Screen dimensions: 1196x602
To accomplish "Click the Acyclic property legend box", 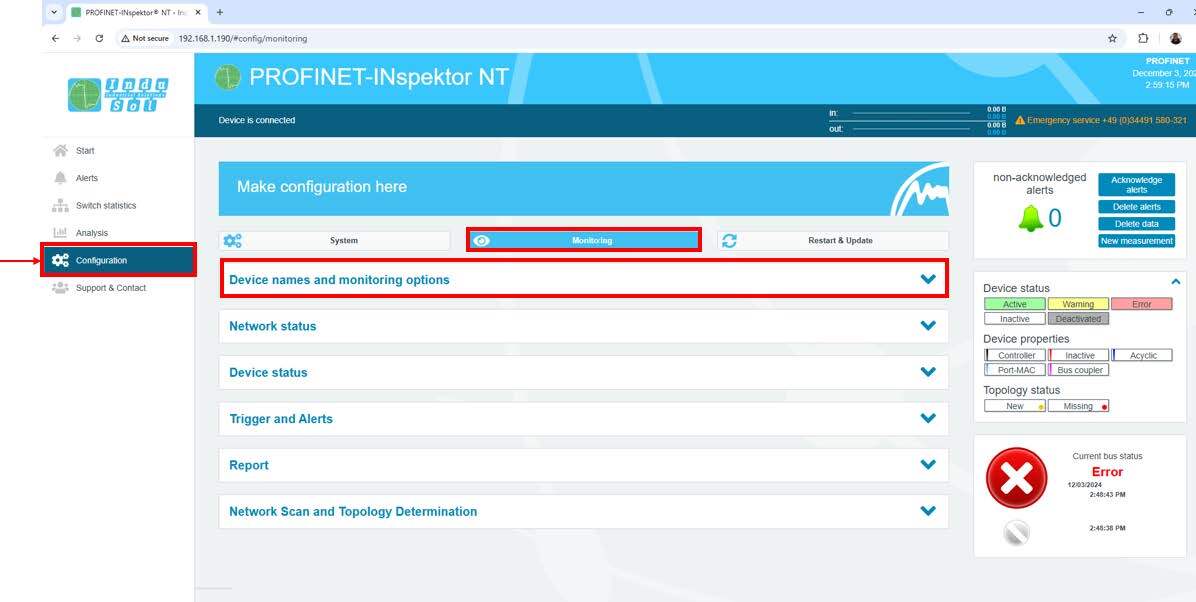I will click(1142, 356).
